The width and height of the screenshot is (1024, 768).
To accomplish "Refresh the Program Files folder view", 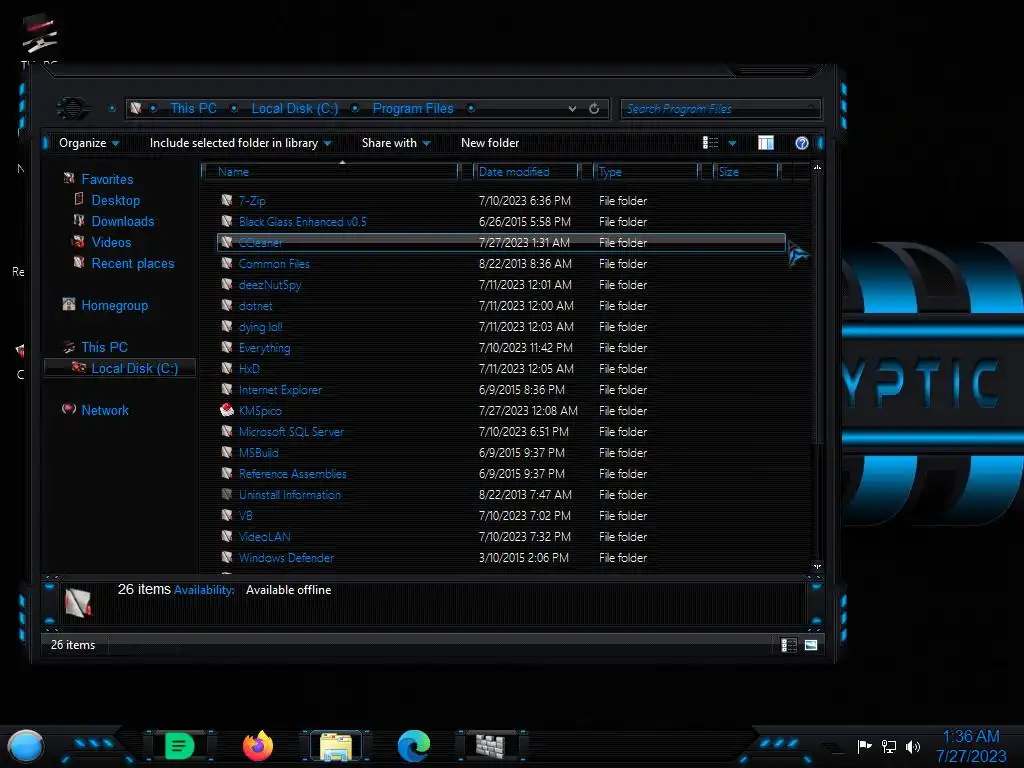I will 594,109.
